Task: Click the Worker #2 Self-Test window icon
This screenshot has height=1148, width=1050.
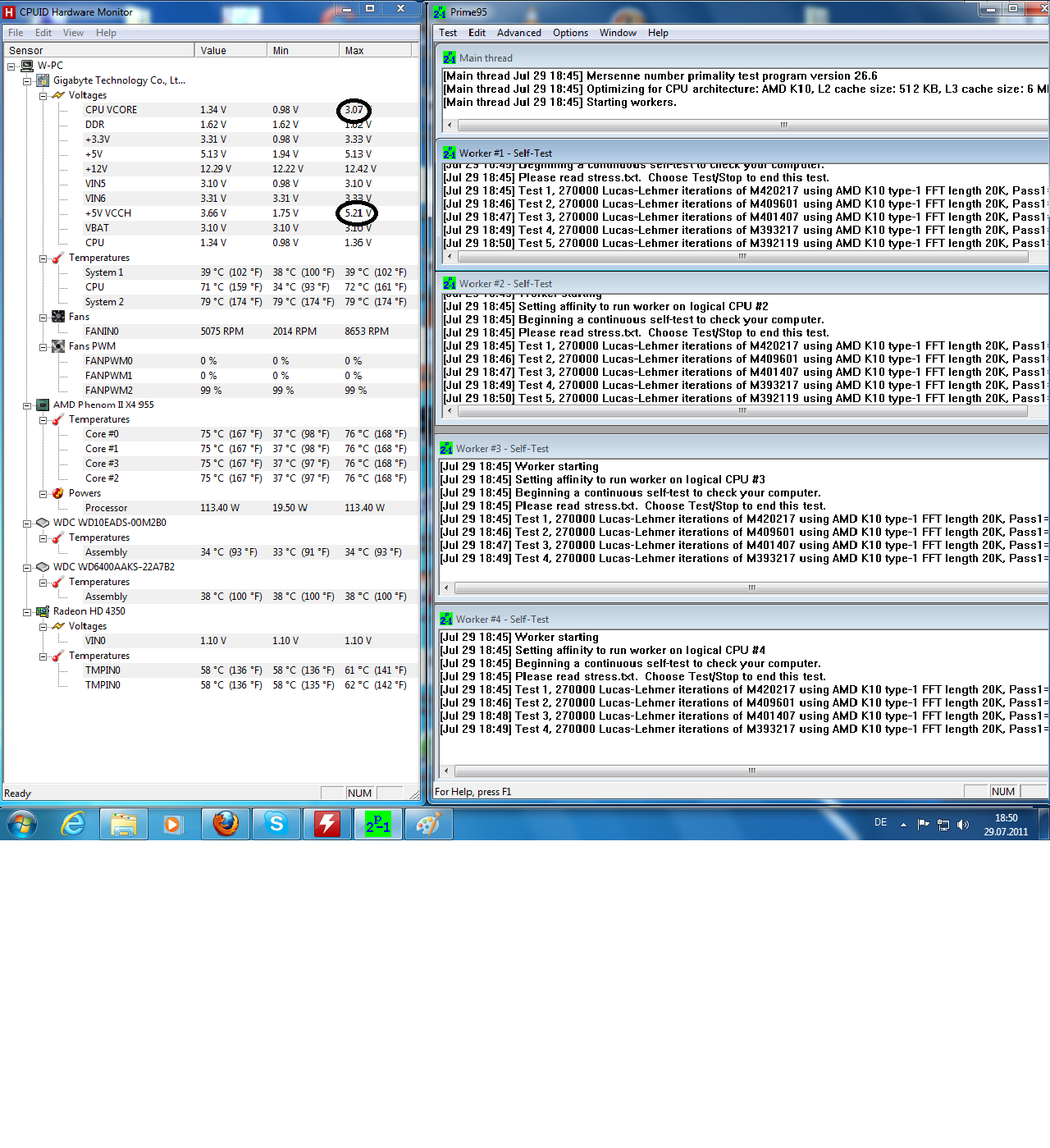Action: 450,284
